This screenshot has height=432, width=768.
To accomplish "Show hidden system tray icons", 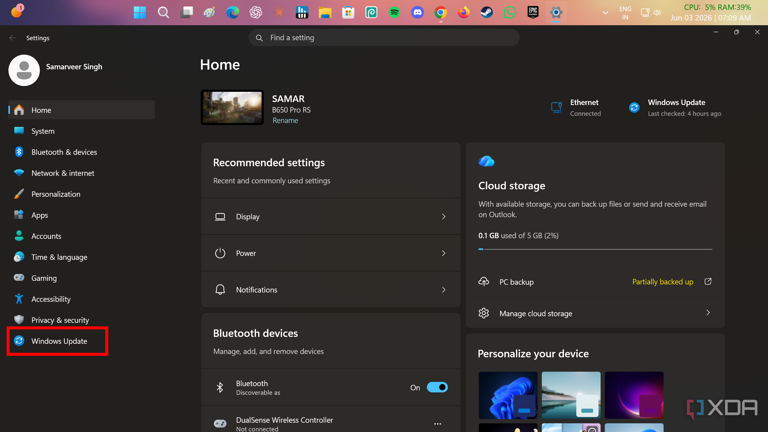I will point(605,13).
